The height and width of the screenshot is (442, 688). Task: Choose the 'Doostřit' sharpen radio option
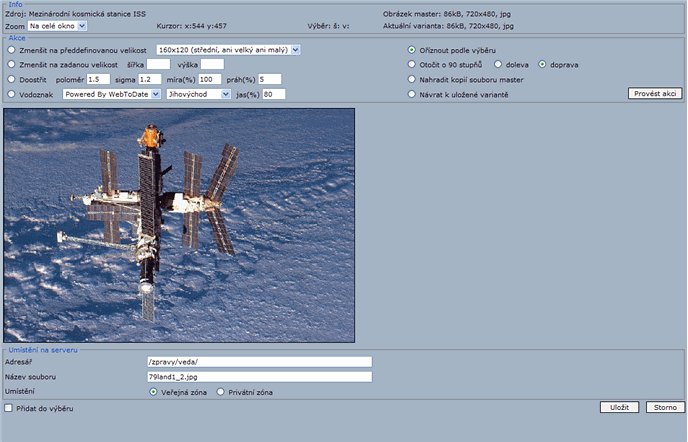pyautogui.click(x=11, y=79)
